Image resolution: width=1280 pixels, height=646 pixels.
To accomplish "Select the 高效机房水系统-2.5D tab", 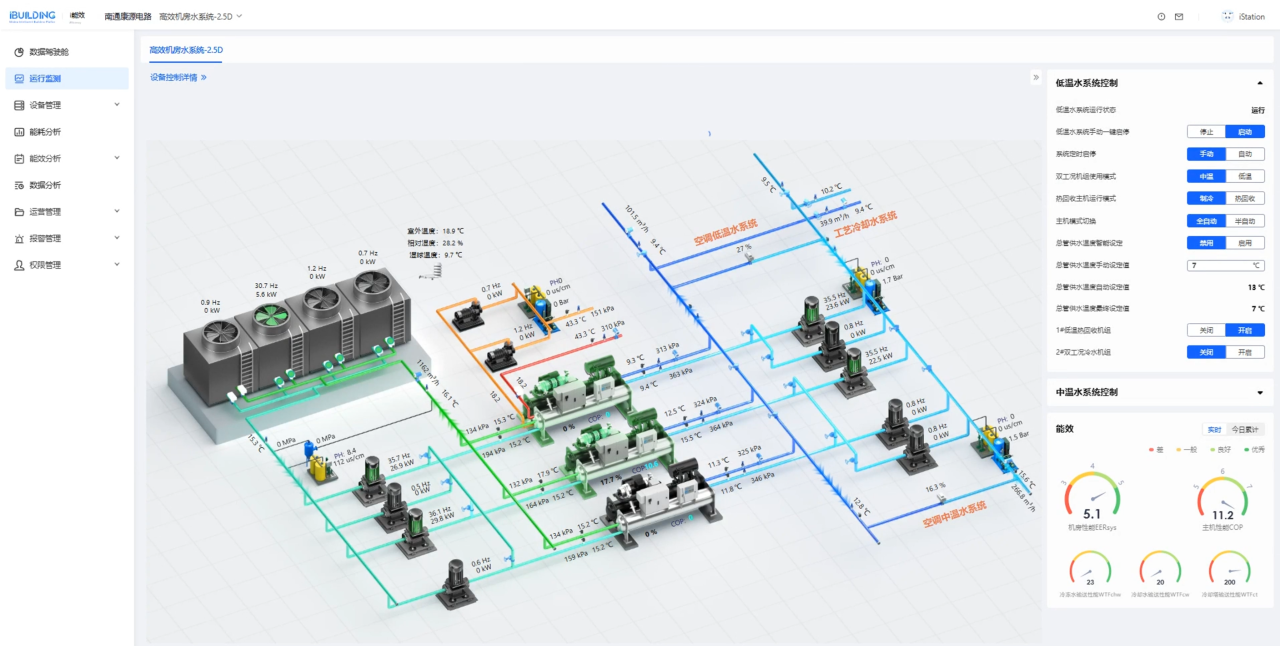I will point(186,49).
